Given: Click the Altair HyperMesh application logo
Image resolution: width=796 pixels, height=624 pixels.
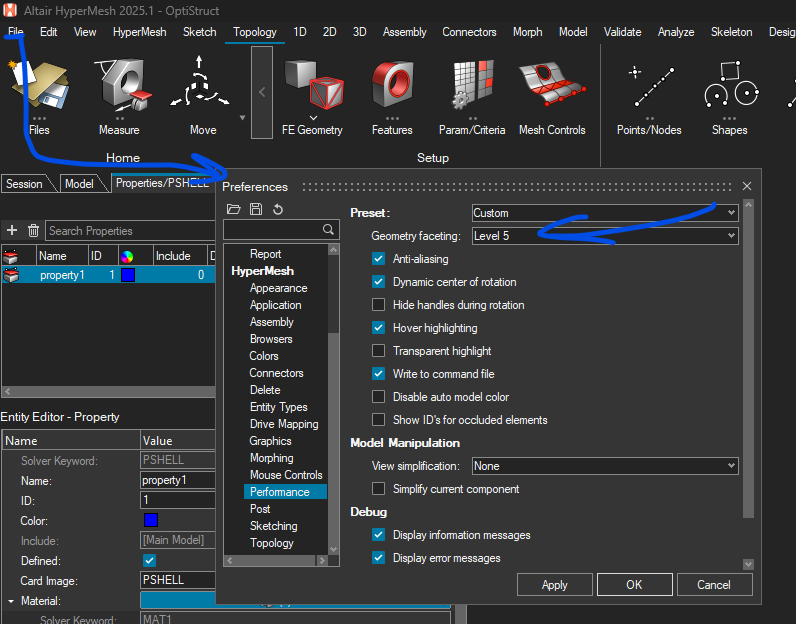Looking at the screenshot, I should coord(10,10).
